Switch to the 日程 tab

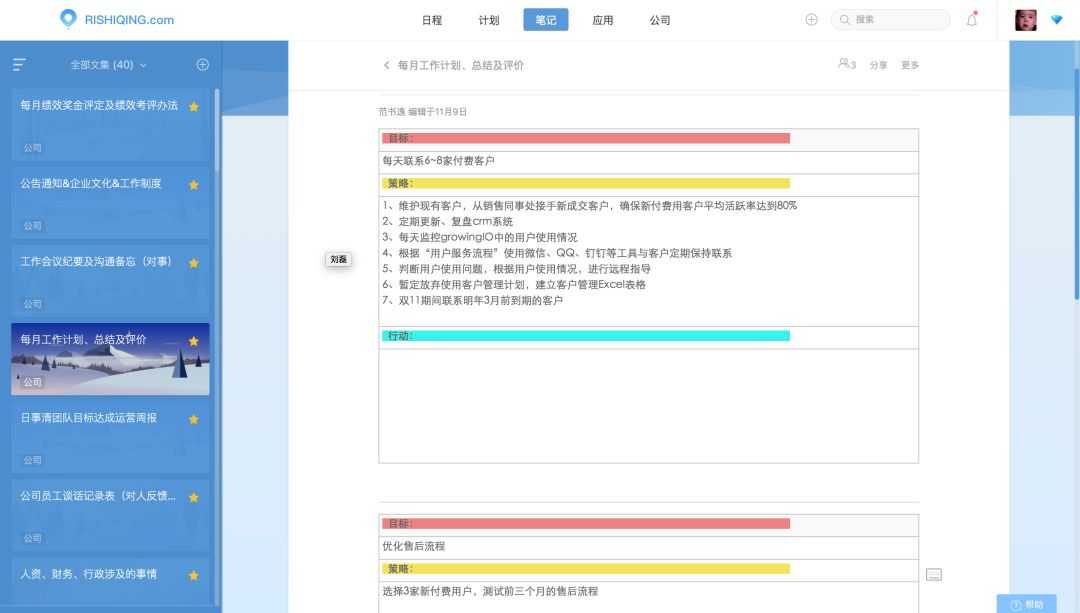(432, 19)
